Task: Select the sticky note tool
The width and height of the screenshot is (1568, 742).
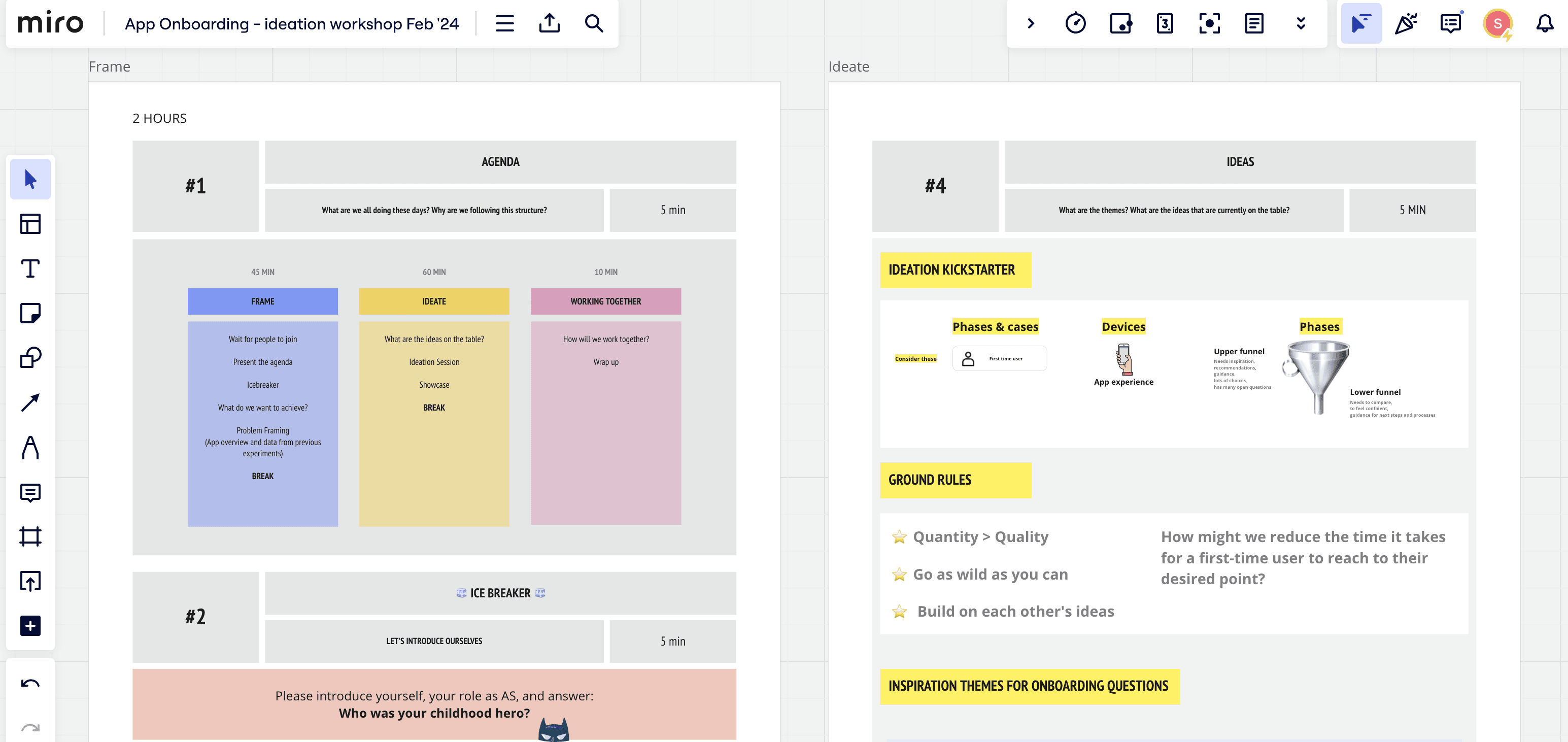Action: [30, 314]
